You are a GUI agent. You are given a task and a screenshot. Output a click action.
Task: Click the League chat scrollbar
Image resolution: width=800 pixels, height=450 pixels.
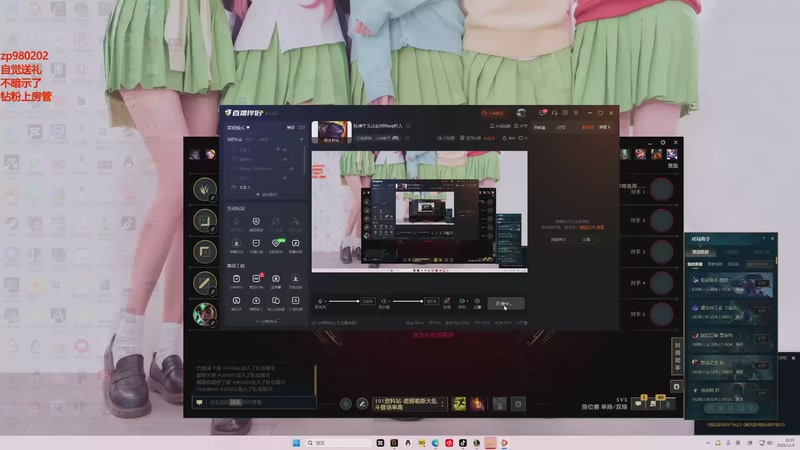click(315, 379)
